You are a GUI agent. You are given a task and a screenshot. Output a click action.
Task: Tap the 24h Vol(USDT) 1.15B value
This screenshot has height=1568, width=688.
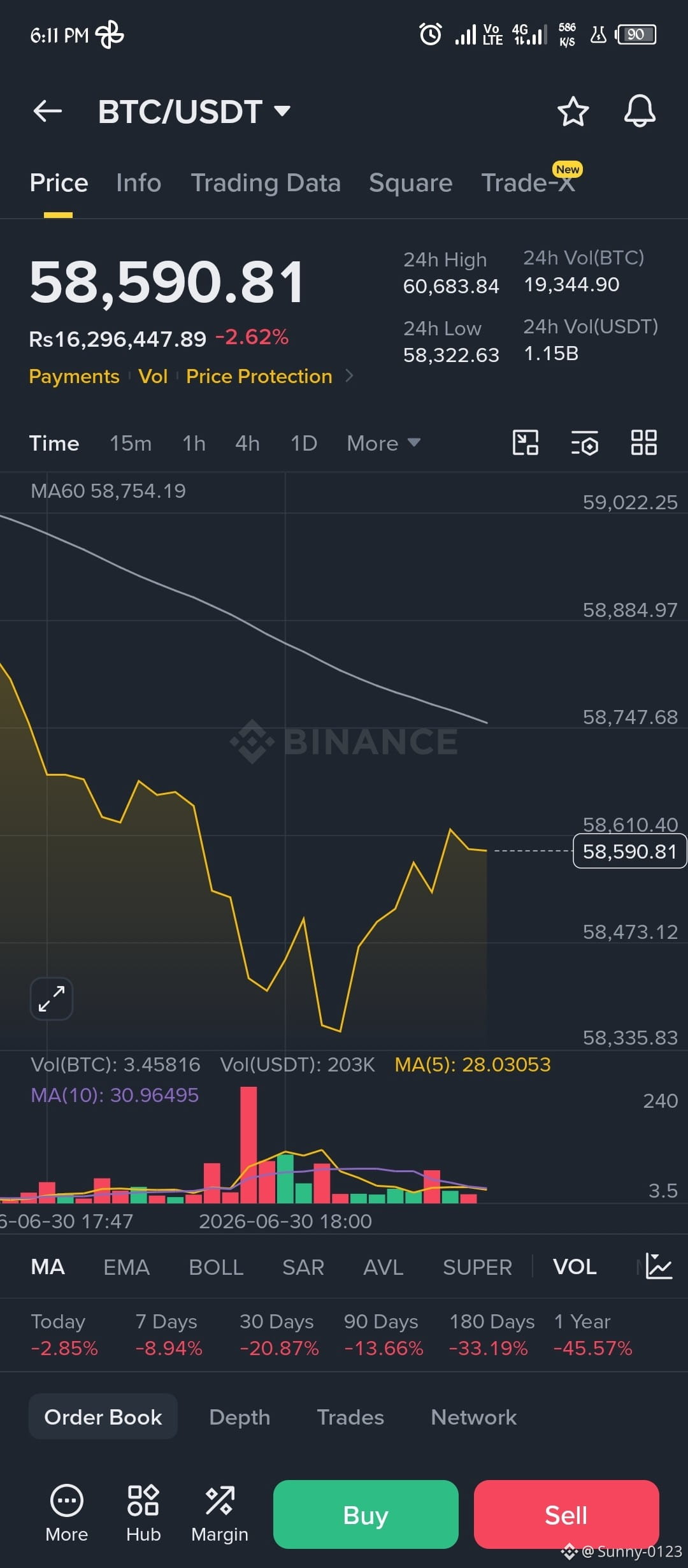(x=551, y=353)
